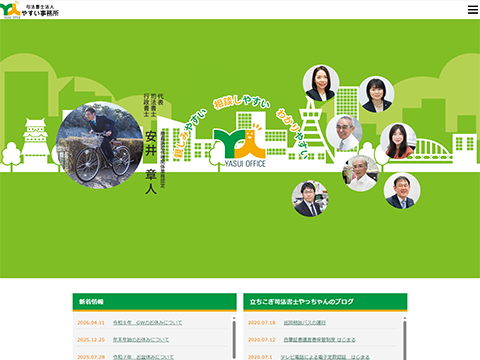Click the やすい事務所 header logo
Screen dimensions: 480x360
click(x=29, y=10)
